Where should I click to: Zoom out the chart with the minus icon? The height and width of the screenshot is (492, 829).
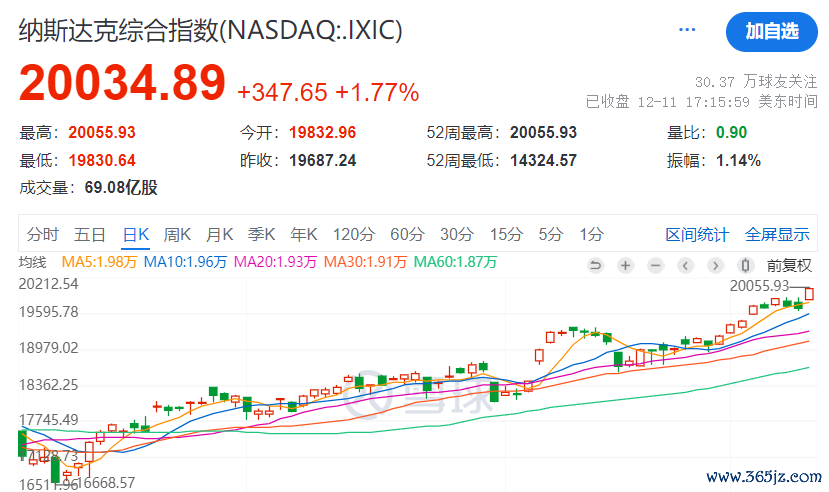(656, 265)
